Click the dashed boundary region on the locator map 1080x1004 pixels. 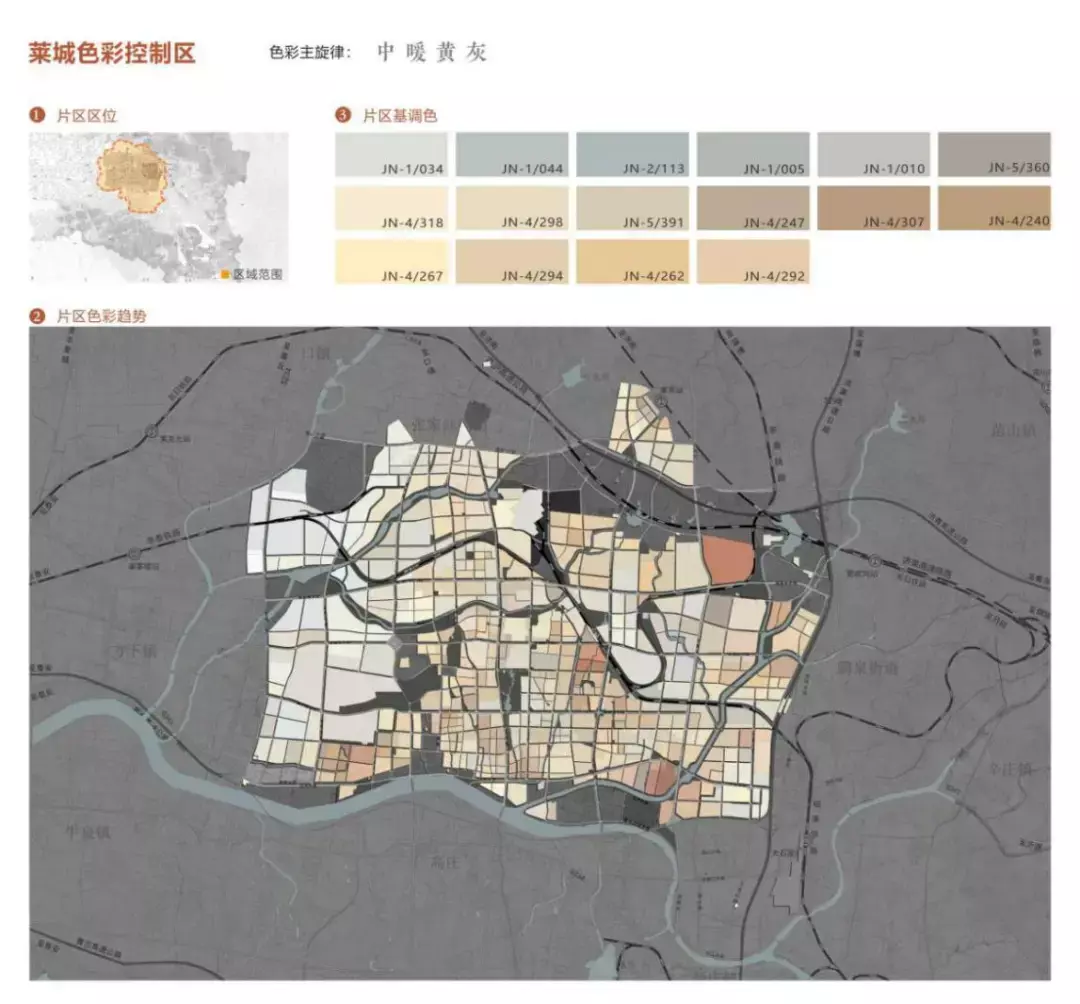pyautogui.click(x=130, y=175)
